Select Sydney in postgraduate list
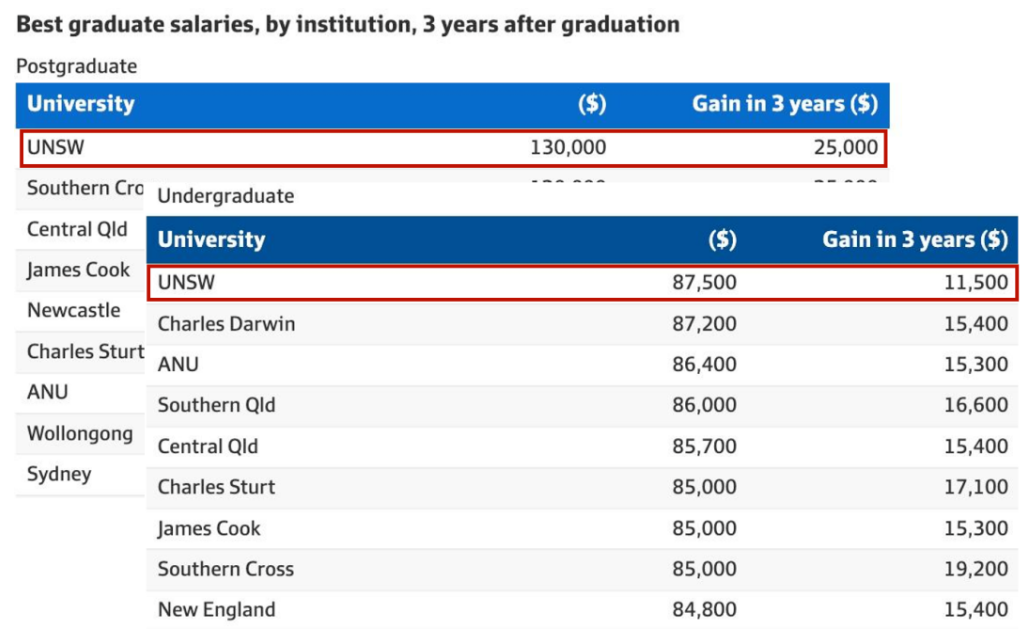This screenshot has width=1026, height=639. 59,474
